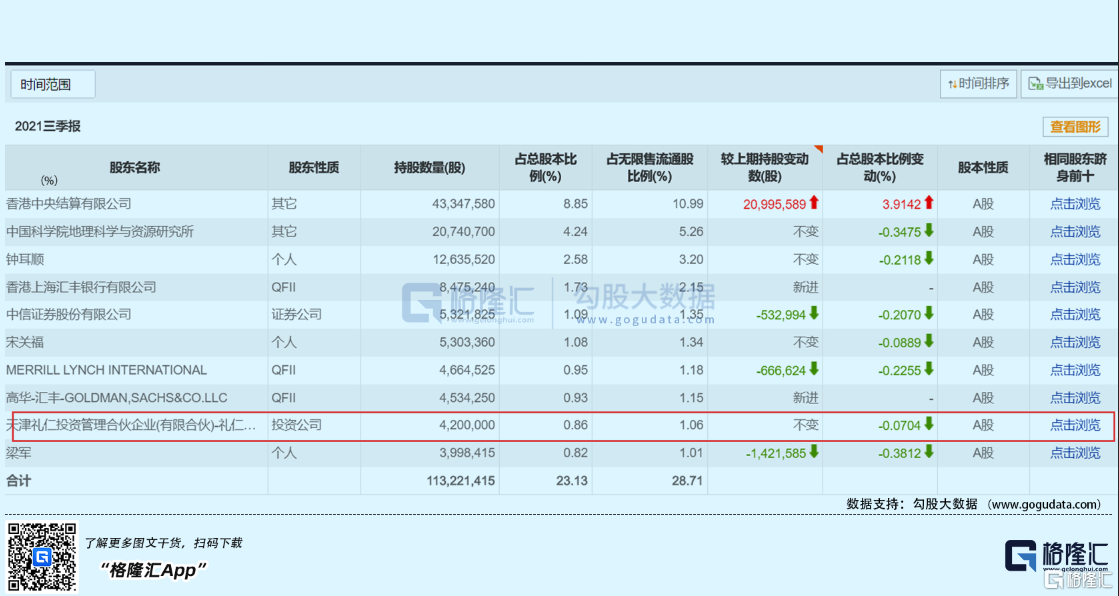This screenshot has width=1119, height=596.
Task: Click the 占总股本比例变动(%) column header
Action: tap(880, 168)
